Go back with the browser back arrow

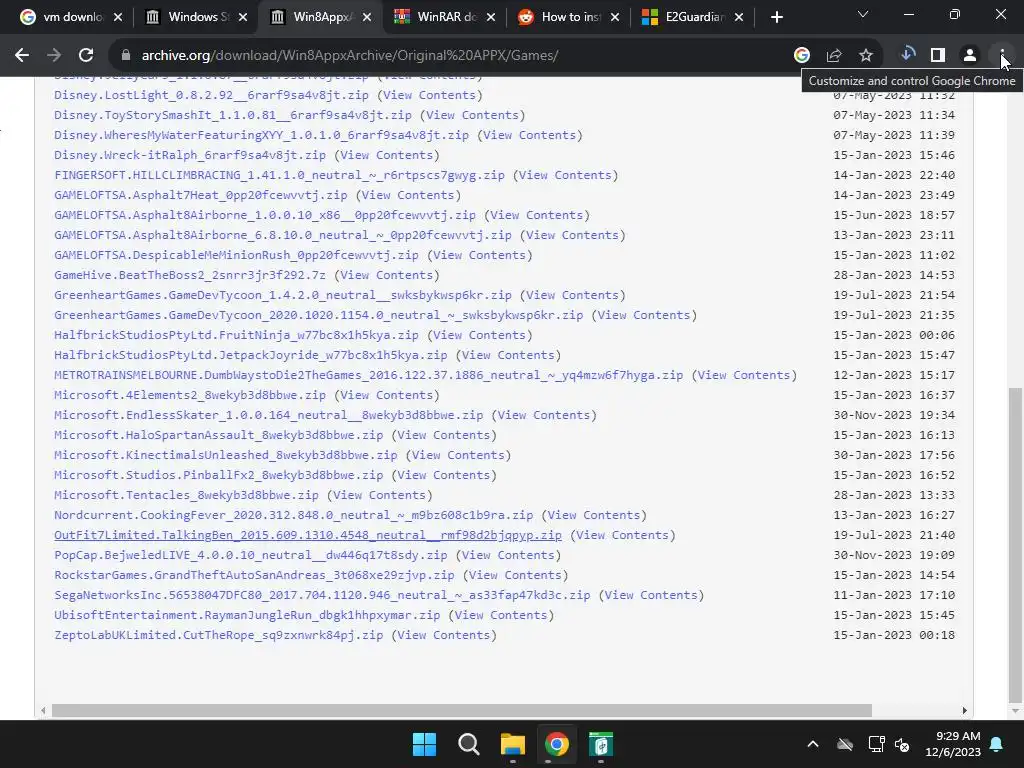pos(22,56)
